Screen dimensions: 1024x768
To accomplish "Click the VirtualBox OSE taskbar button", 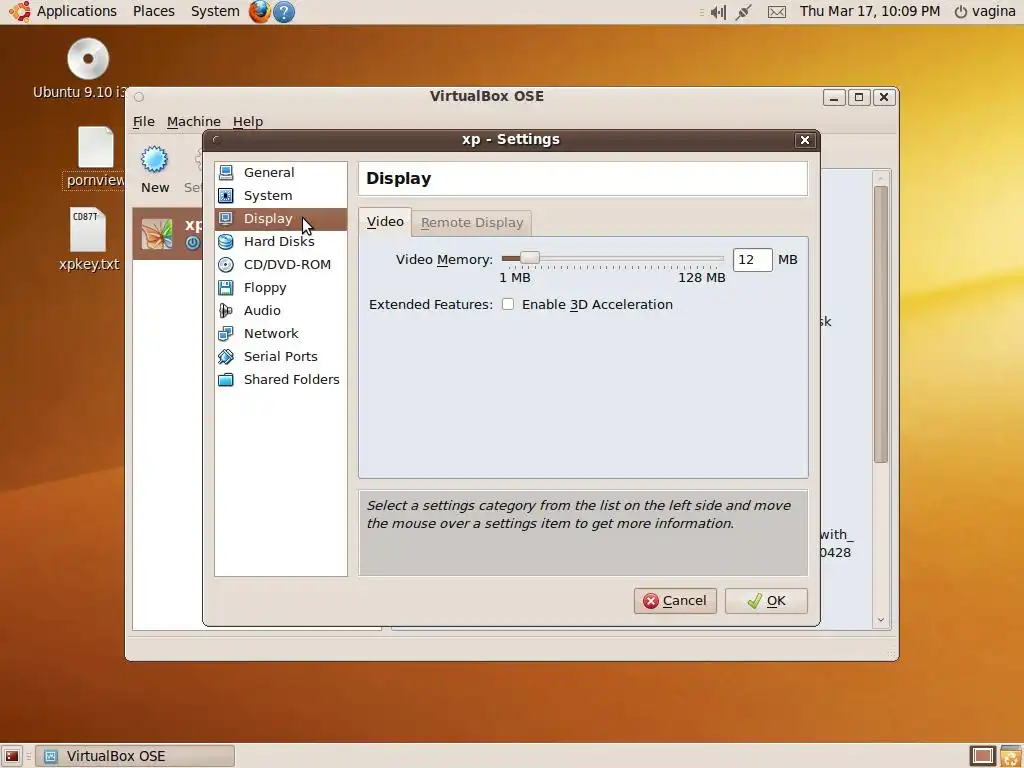I will (135, 756).
